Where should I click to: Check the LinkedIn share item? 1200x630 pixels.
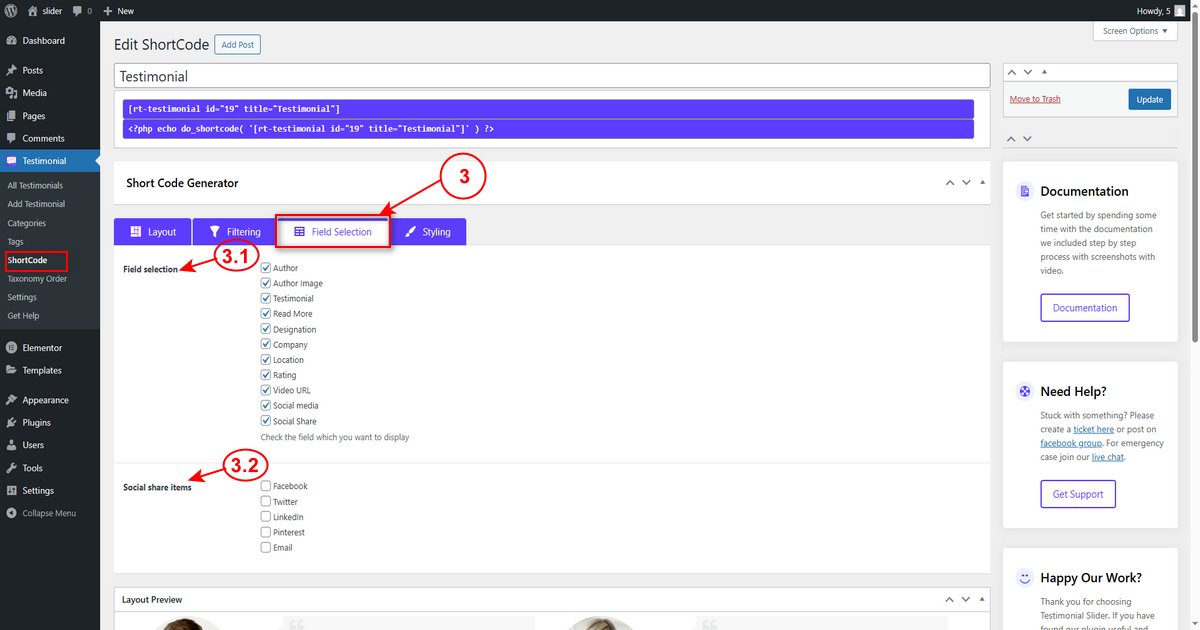pyautogui.click(x=266, y=517)
